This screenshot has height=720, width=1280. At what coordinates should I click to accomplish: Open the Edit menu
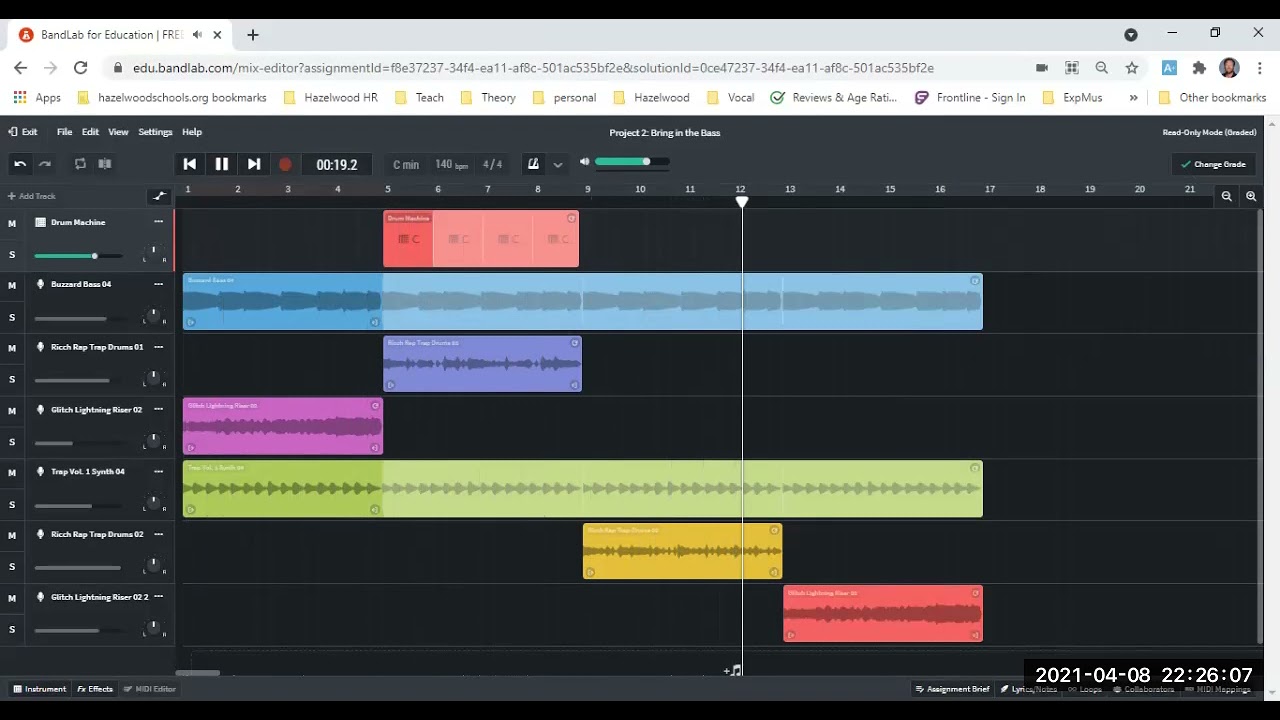click(90, 132)
